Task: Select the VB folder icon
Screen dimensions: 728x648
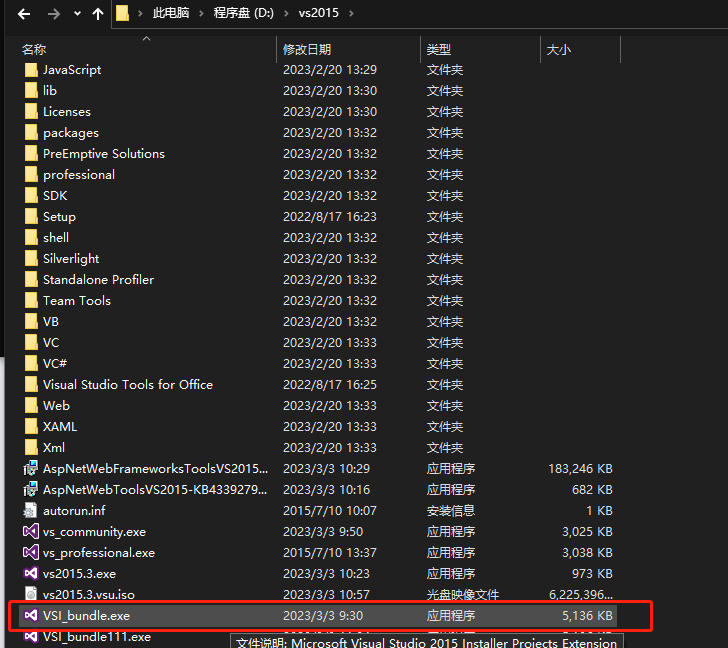Action: 31,322
